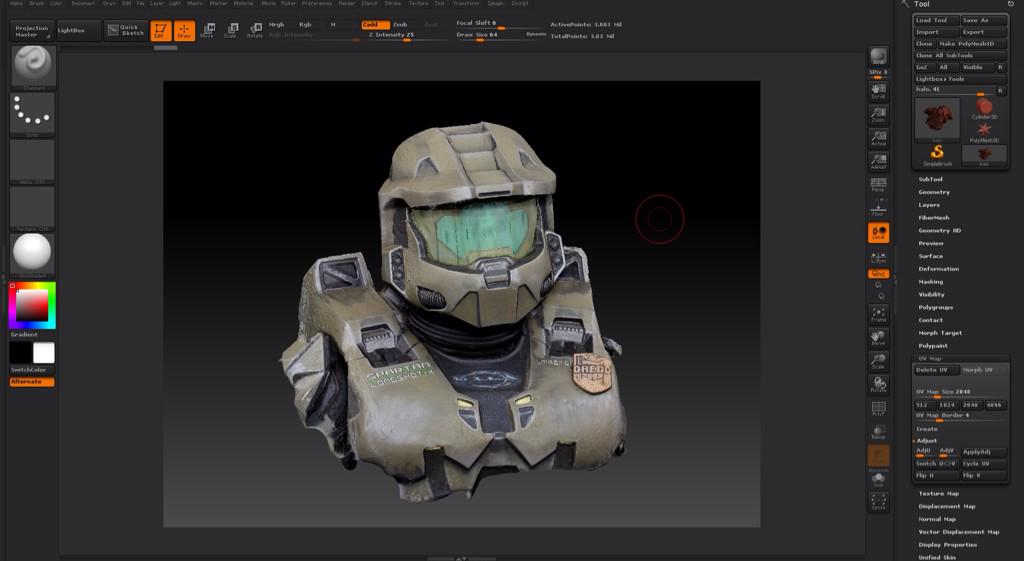
Task: Toggle Local symmetry orange button
Action: click(878, 232)
